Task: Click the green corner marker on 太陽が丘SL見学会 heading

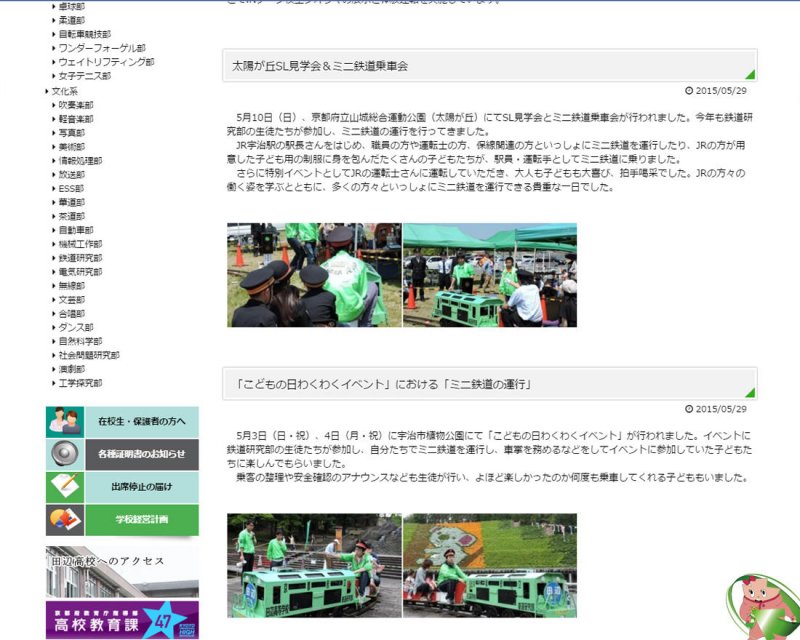Action: [749, 74]
